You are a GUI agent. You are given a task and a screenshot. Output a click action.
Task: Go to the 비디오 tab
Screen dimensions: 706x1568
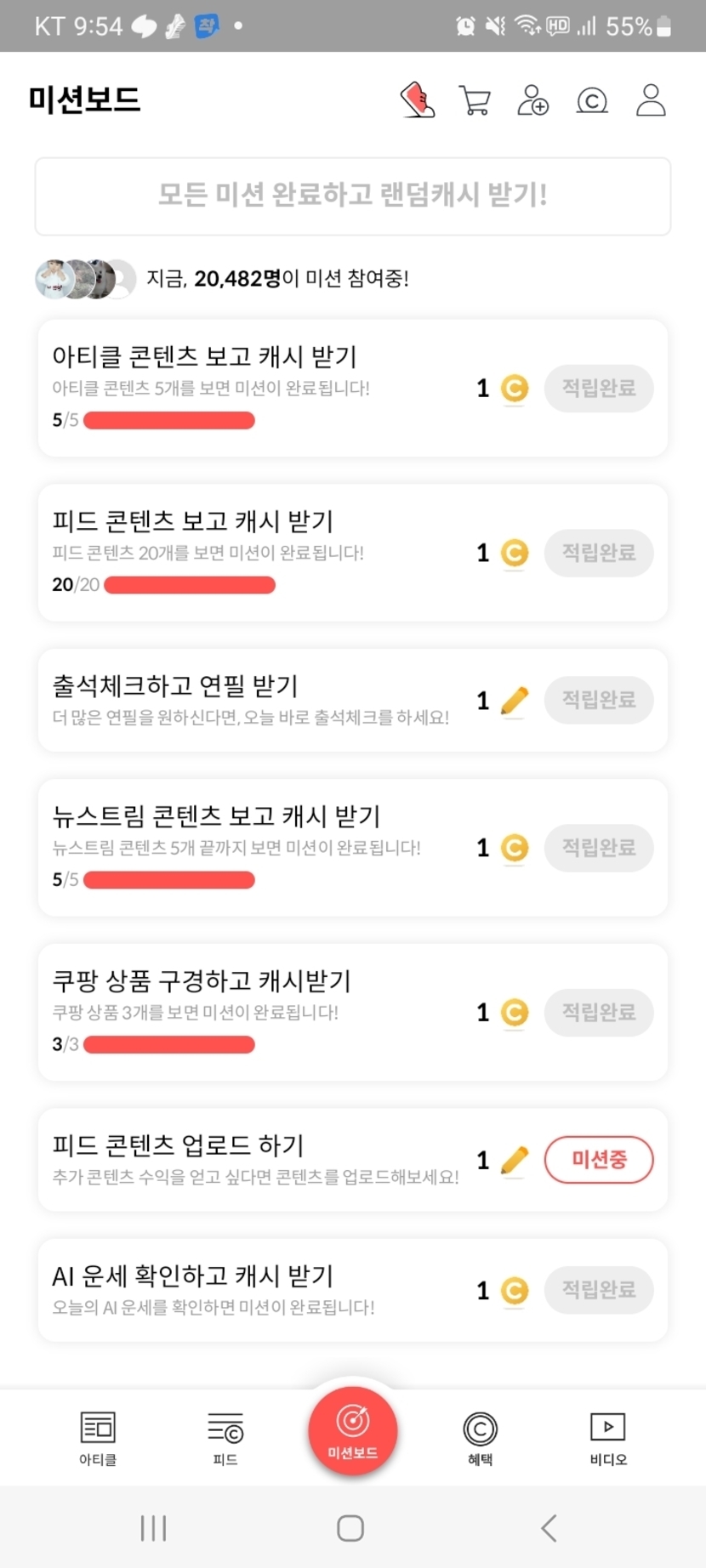[608, 1437]
